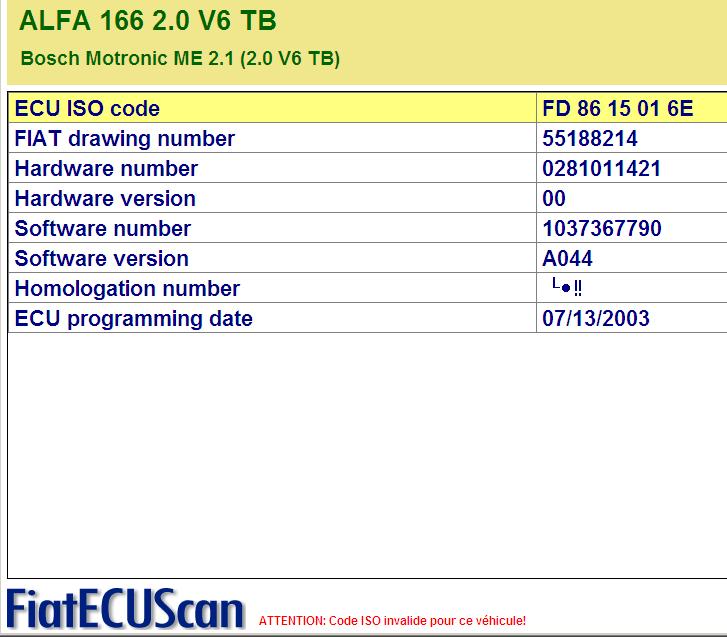Select the FIAT drawing number label

coord(125,138)
